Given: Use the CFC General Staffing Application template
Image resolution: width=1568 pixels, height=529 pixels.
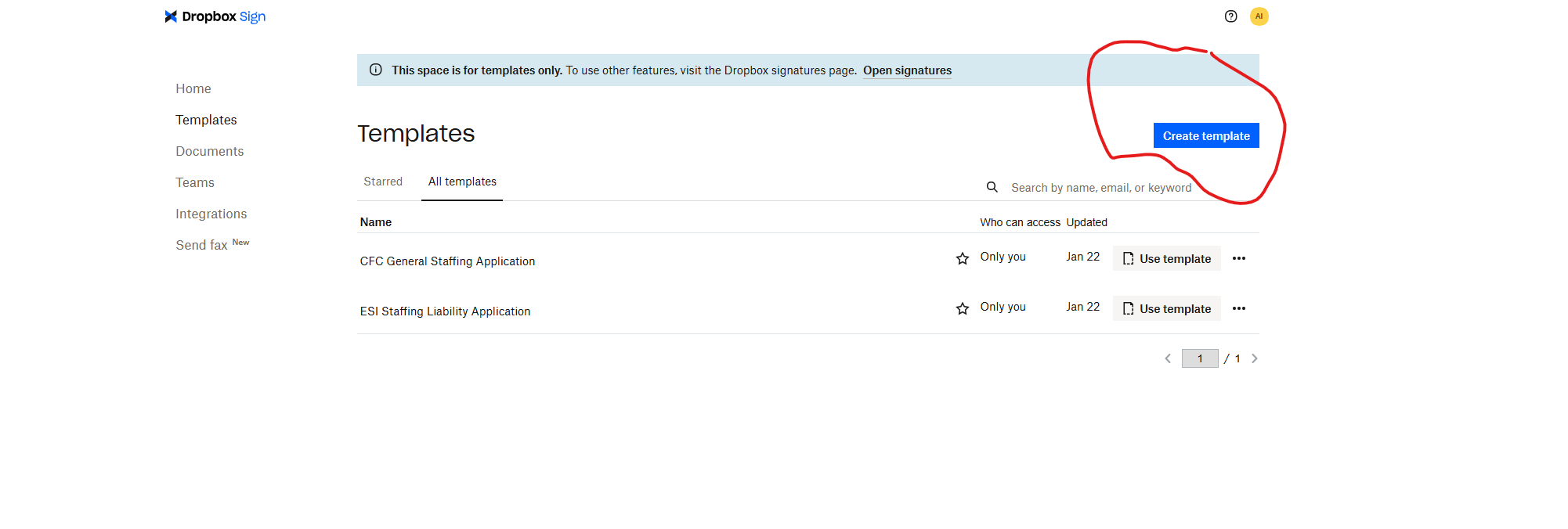Looking at the screenshot, I should (x=1166, y=259).
